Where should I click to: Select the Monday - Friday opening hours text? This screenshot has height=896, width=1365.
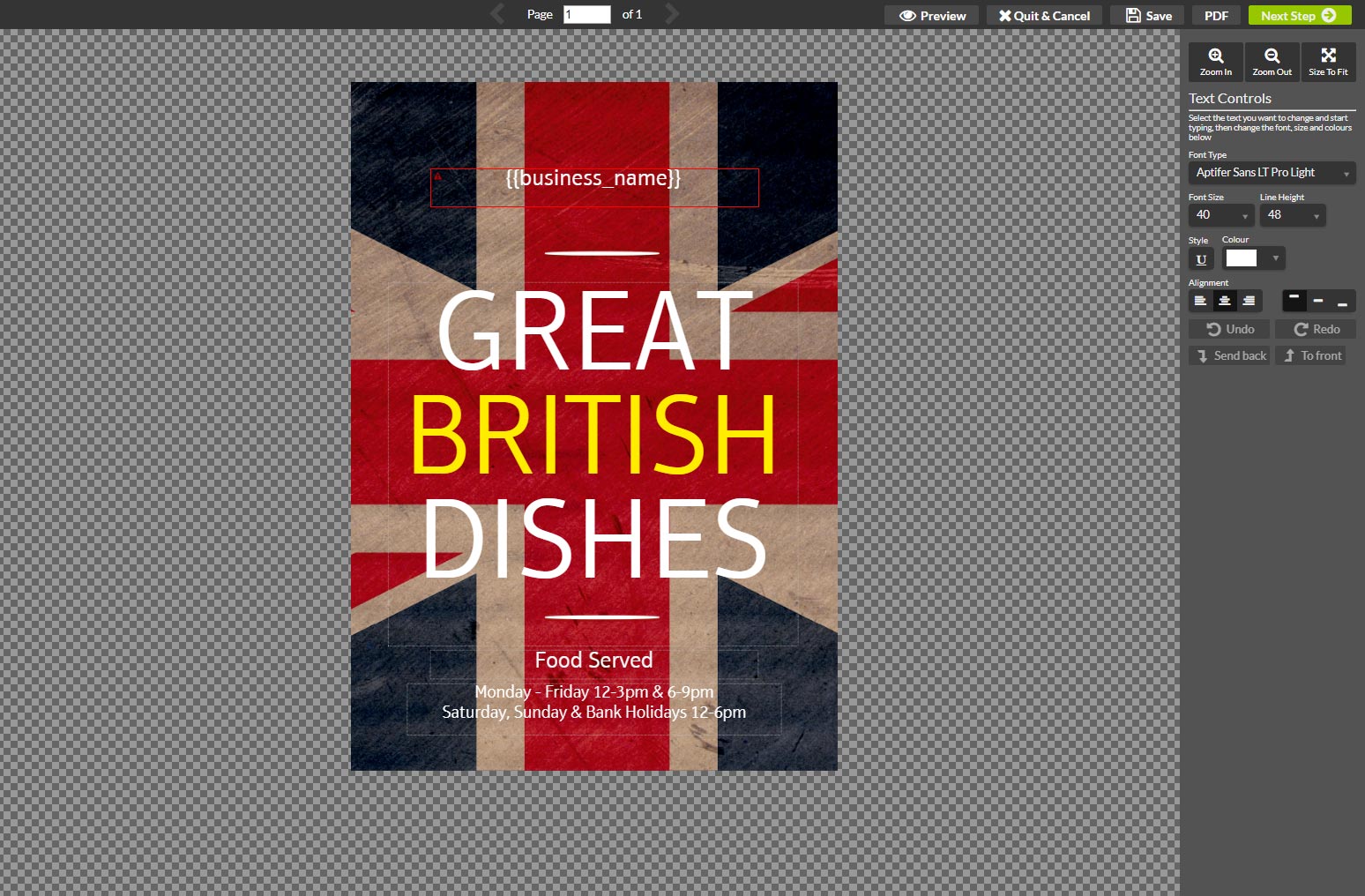click(x=593, y=692)
